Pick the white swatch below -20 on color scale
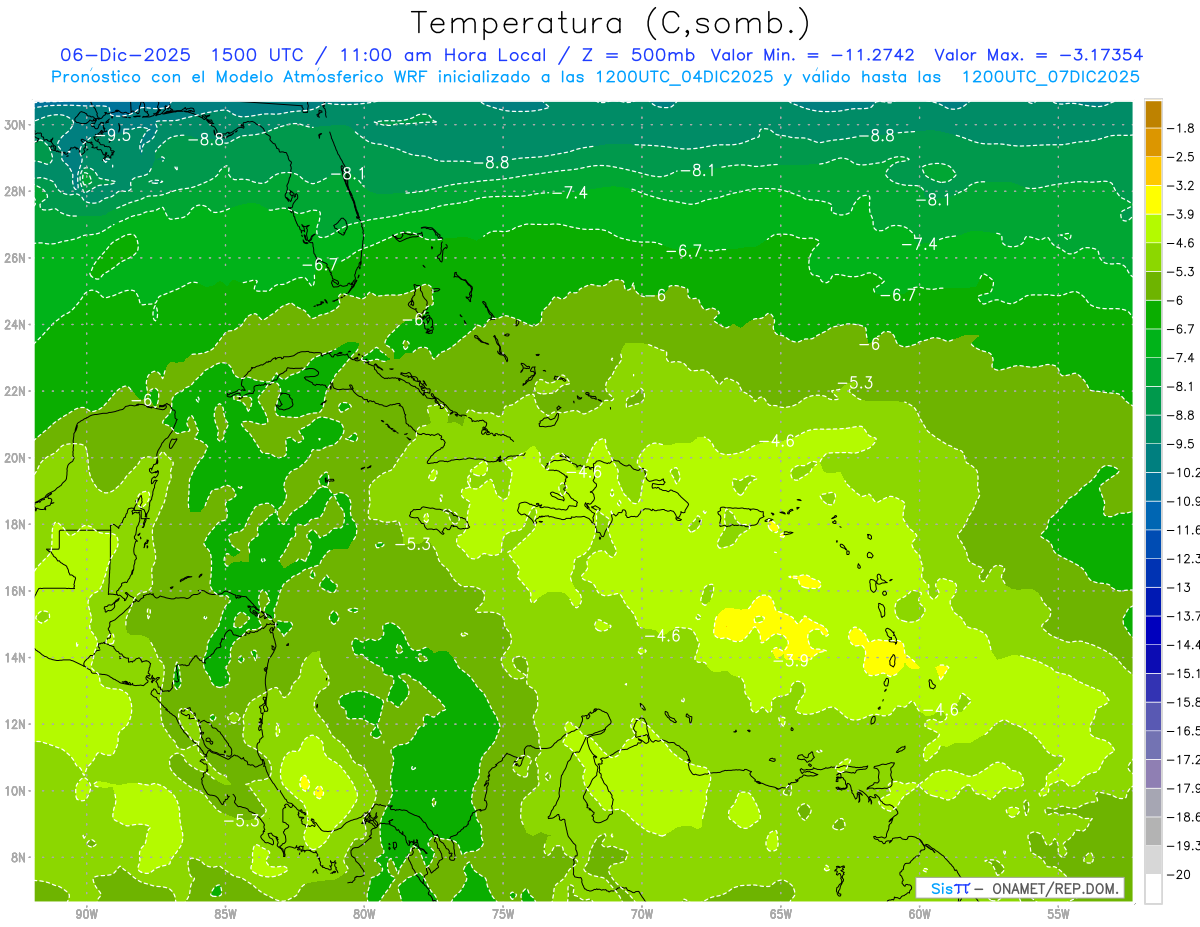 (x=1153, y=888)
